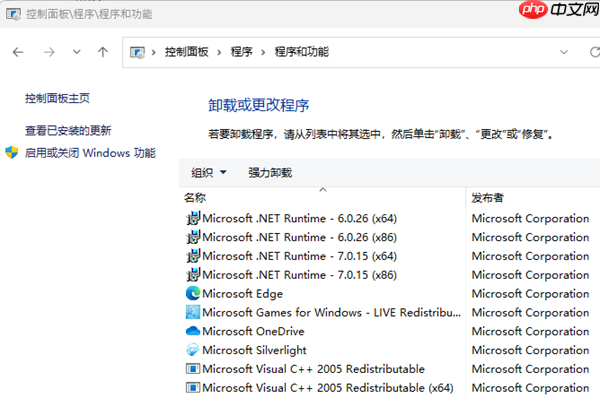
Task: Select 程序和功能 in the address breadcrumb
Action: click(302, 52)
